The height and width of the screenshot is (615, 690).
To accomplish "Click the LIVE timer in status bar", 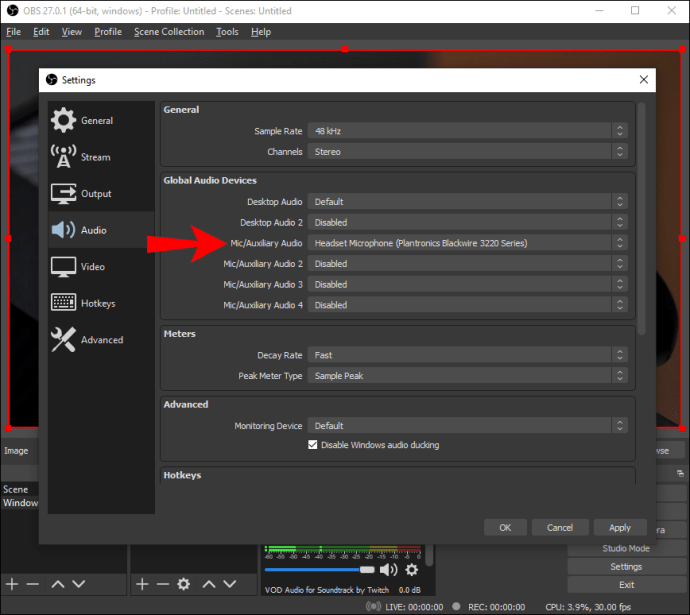I will click(x=414, y=607).
